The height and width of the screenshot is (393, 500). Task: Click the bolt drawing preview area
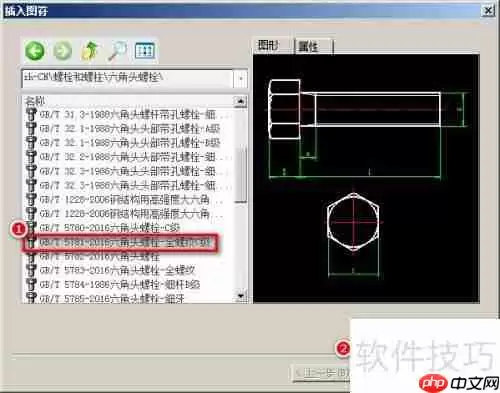coord(366,179)
